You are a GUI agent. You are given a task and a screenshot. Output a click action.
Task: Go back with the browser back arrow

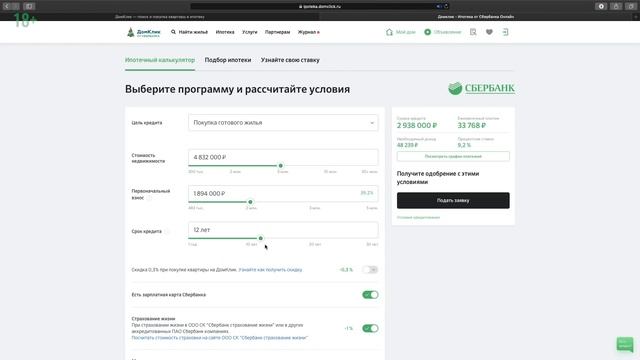(7, 6)
